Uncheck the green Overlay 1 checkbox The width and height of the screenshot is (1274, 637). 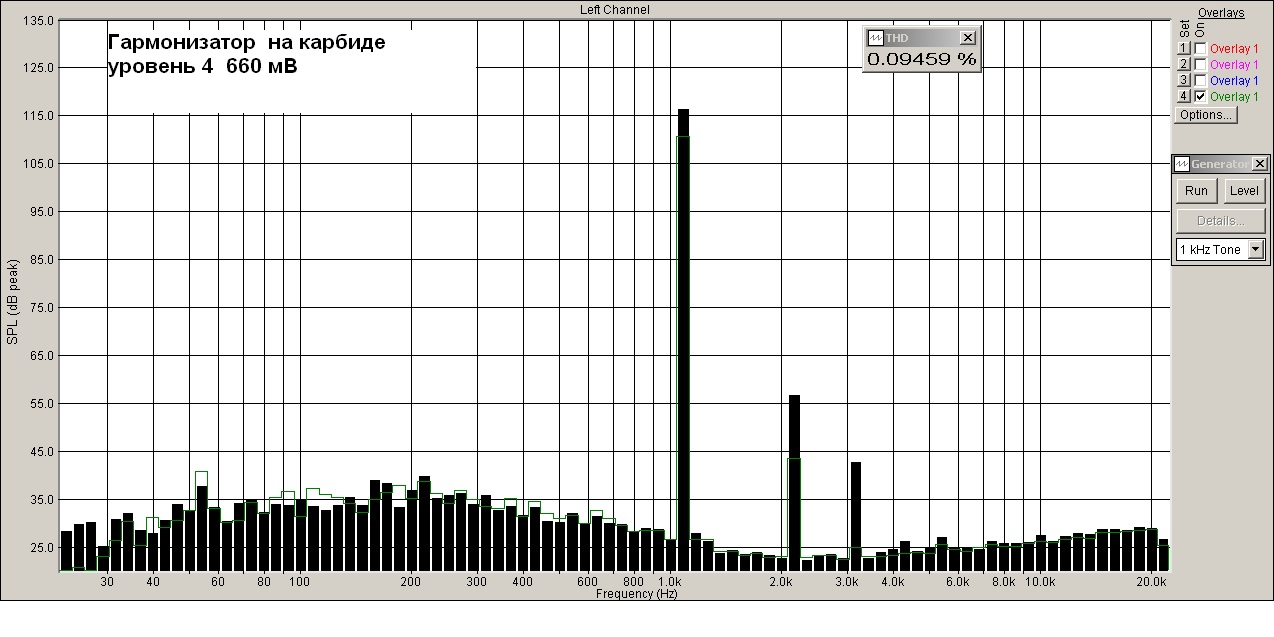(1200, 96)
